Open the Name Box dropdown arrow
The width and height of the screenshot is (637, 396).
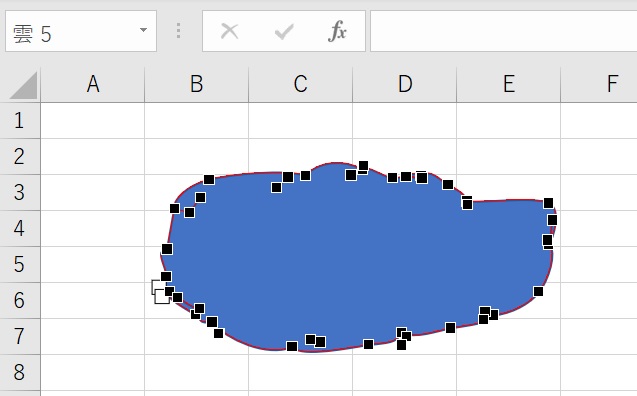[143, 30]
